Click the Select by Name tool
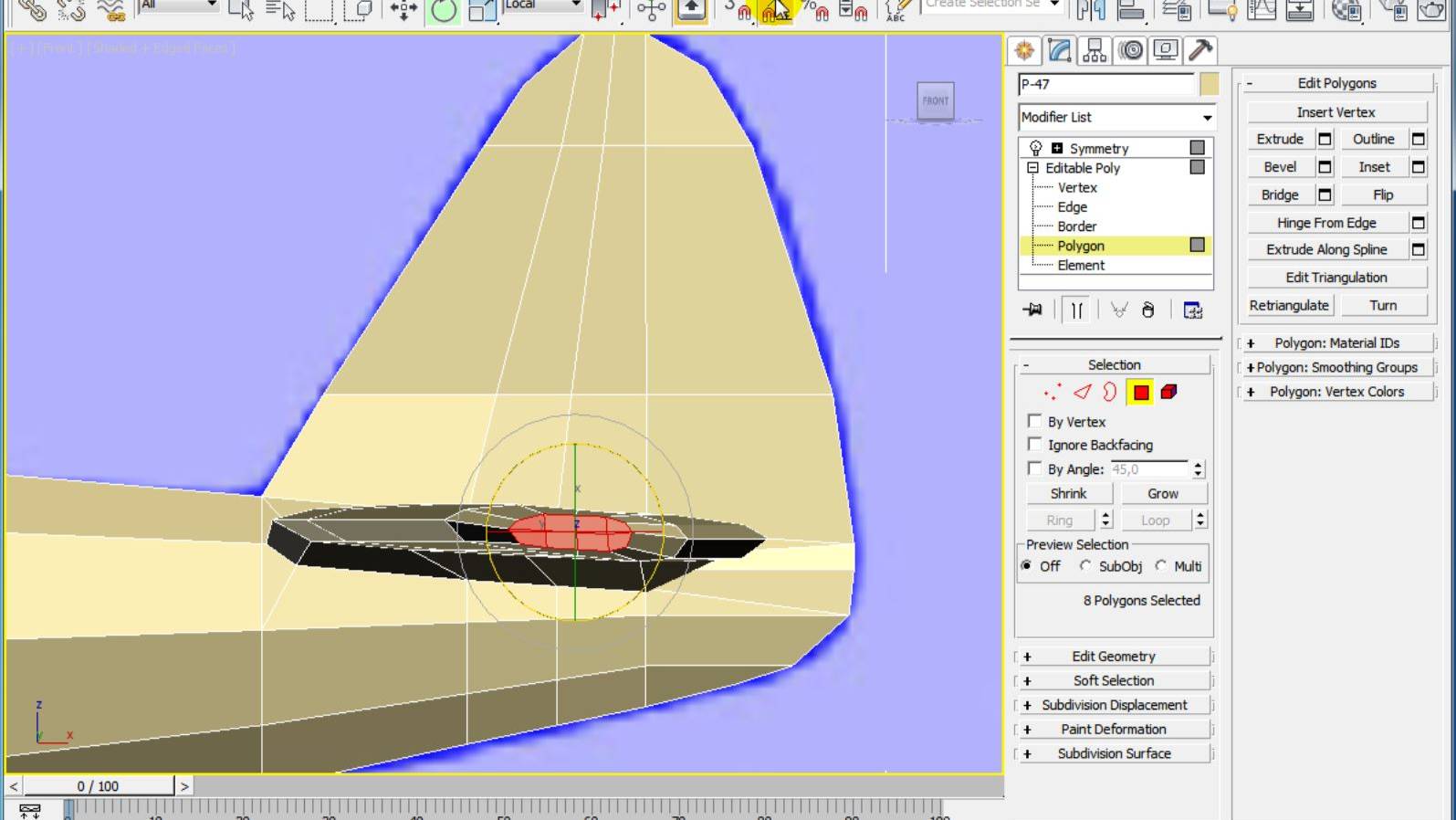Viewport: 1456px width, 820px height. coord(280,10)
